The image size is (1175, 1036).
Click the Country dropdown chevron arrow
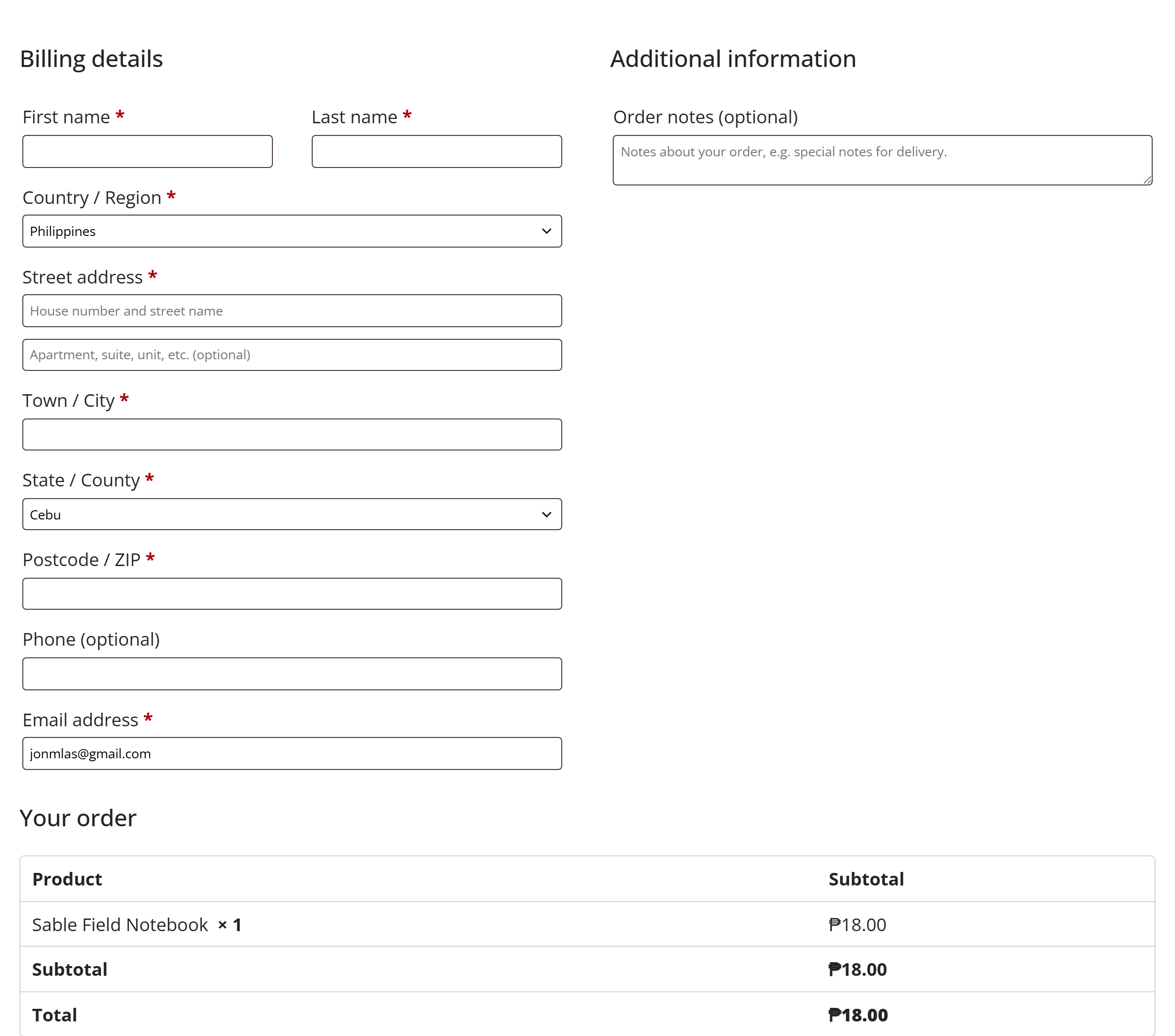tap(546, 231)
